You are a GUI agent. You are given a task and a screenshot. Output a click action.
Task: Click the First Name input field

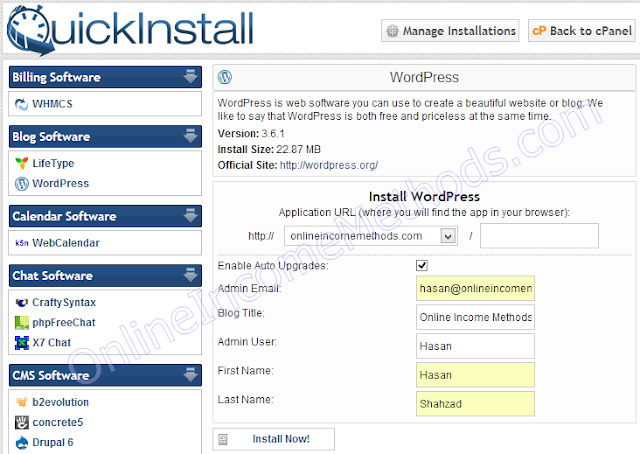coord(475,375)
